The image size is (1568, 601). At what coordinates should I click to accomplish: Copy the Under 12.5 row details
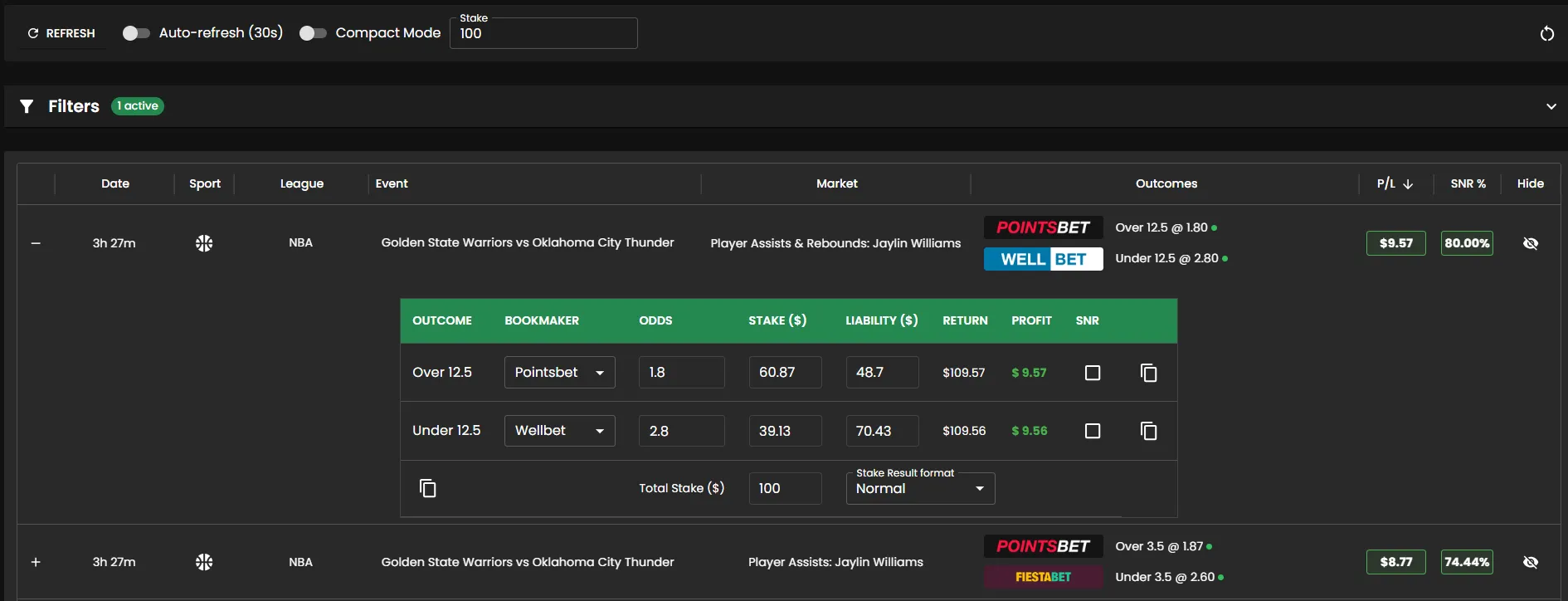[x=1149, y=431]
